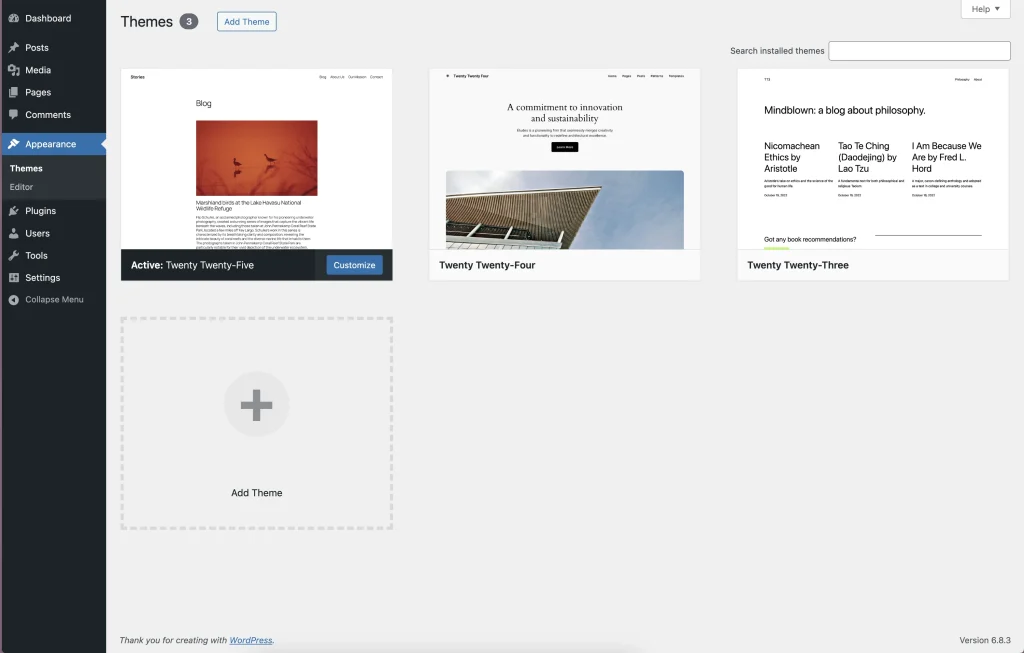Click Collapse Menu text
The width and height of the screenshot is (1024, 653).
[54, 300]
